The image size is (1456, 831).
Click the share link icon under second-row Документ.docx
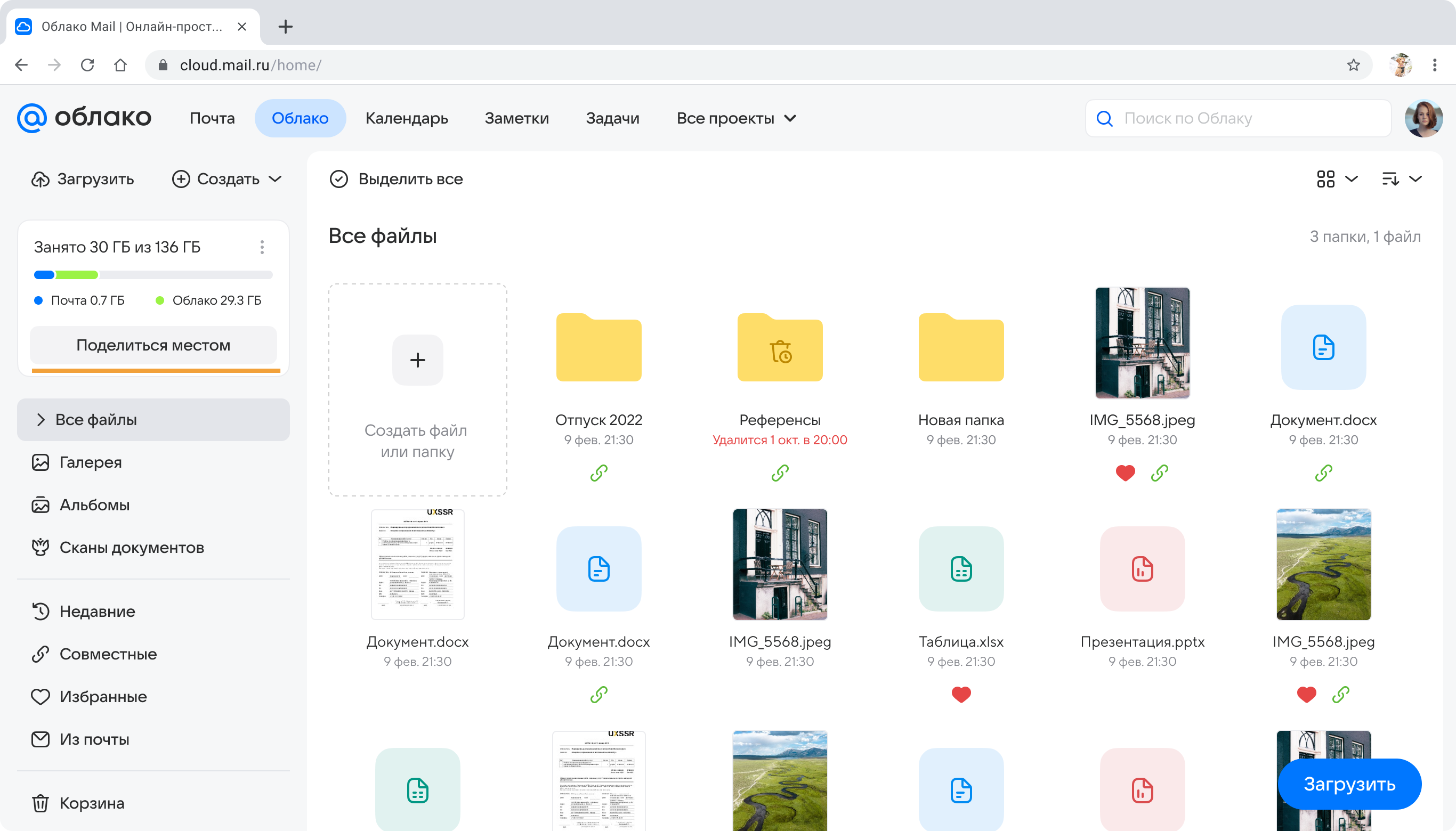click(598, 694)
